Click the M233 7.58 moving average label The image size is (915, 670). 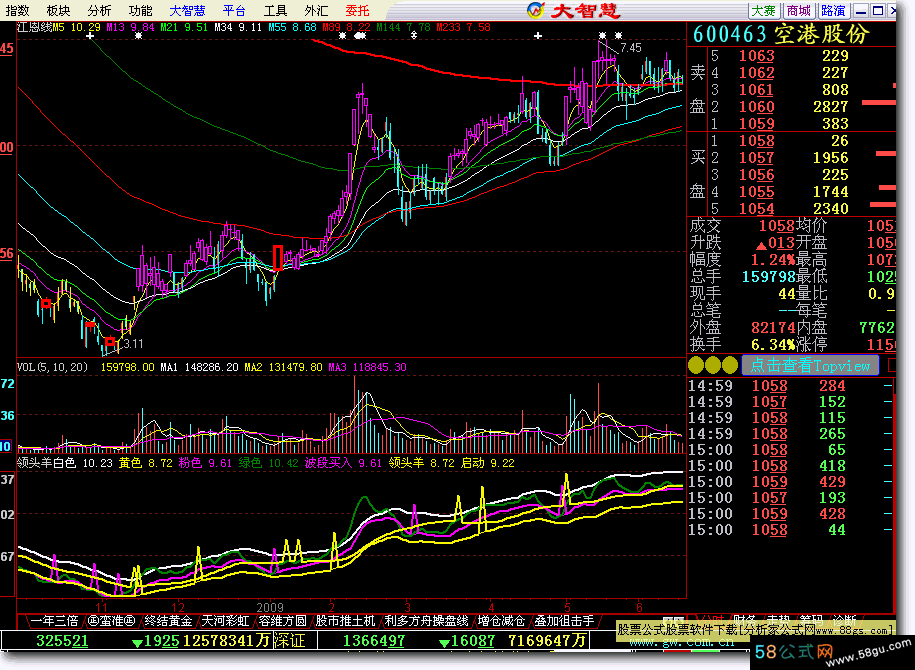pyautogui.click(x=463, y=27)
